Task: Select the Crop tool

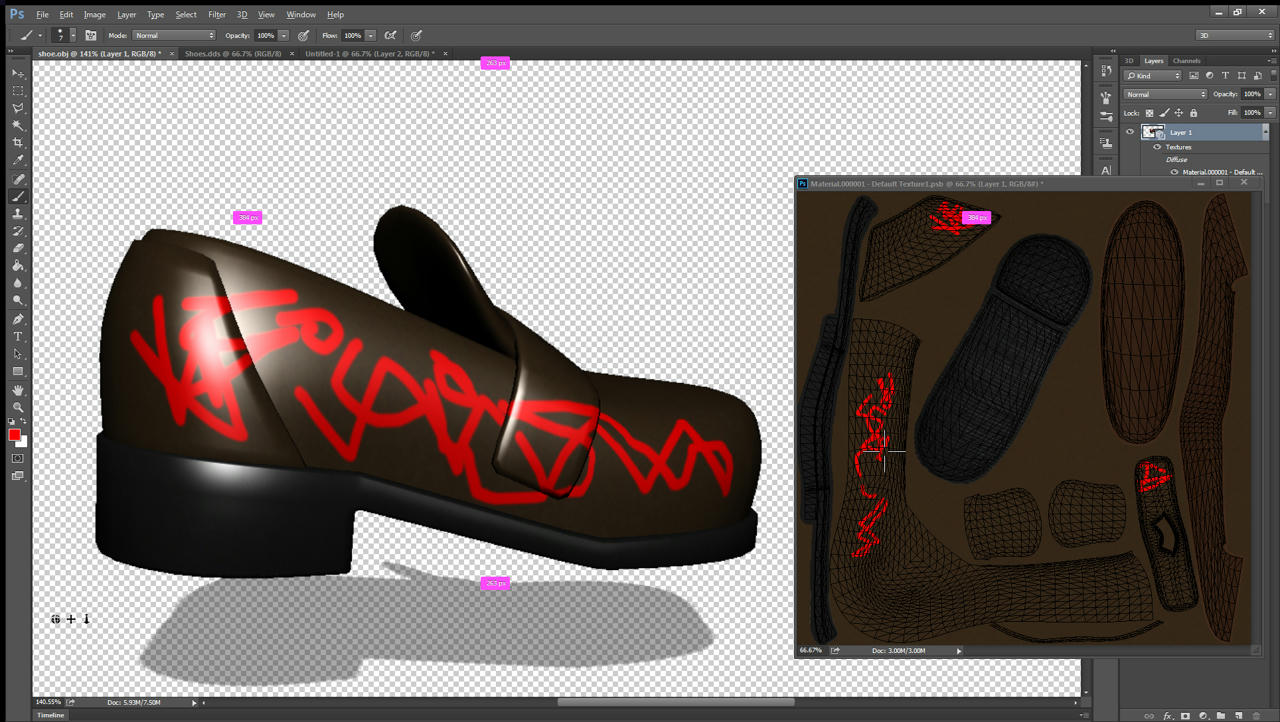Action: pos(18,143)
